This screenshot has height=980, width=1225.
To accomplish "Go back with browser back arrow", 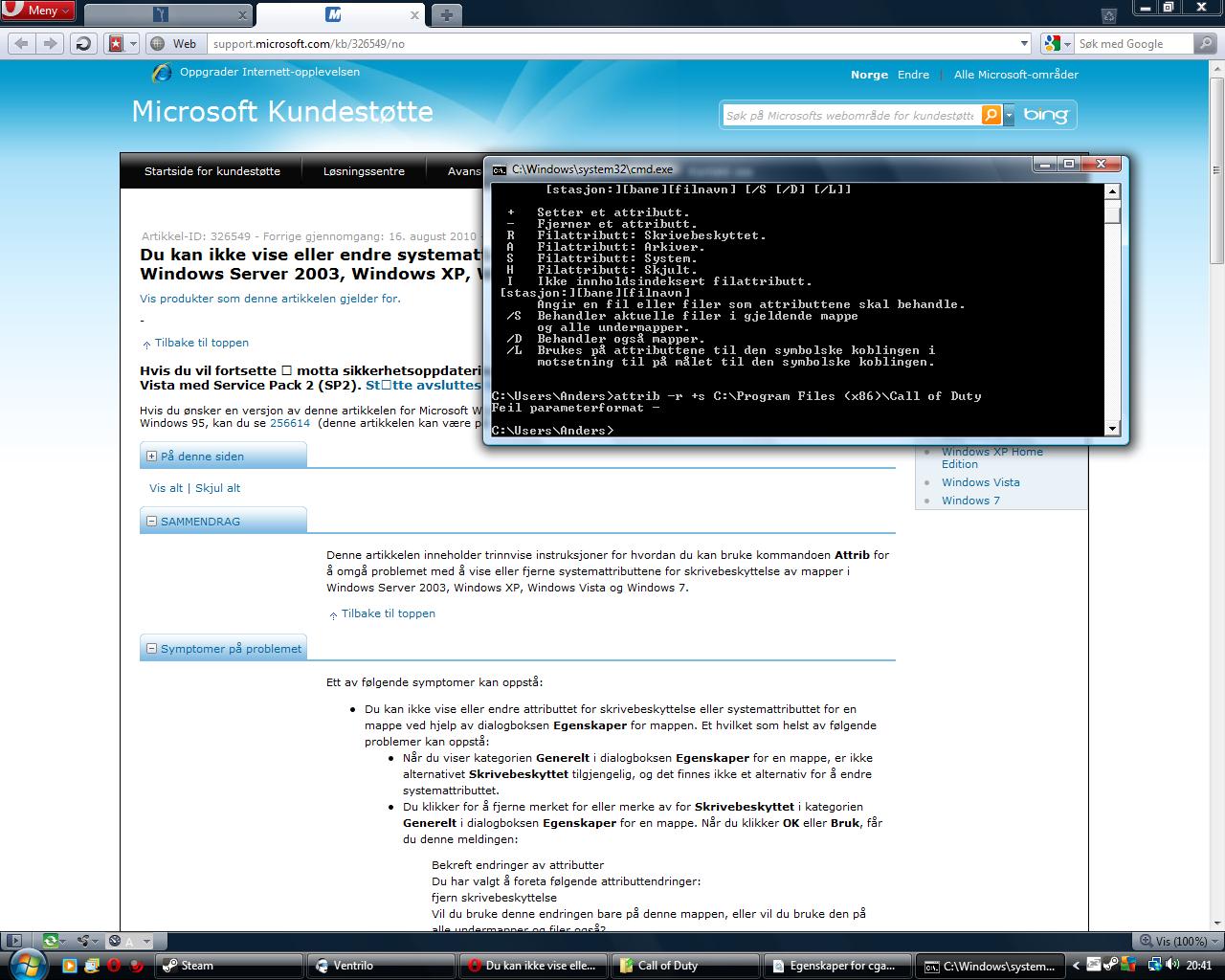I will 21,43.
